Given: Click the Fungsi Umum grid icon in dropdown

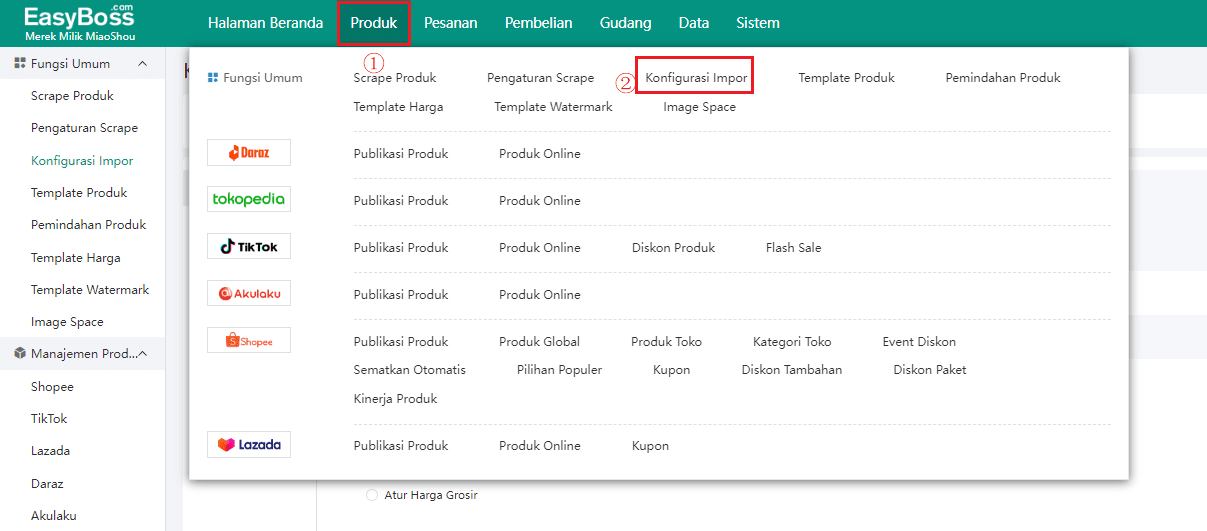Looking at the screenshot, I should (212, 78).
